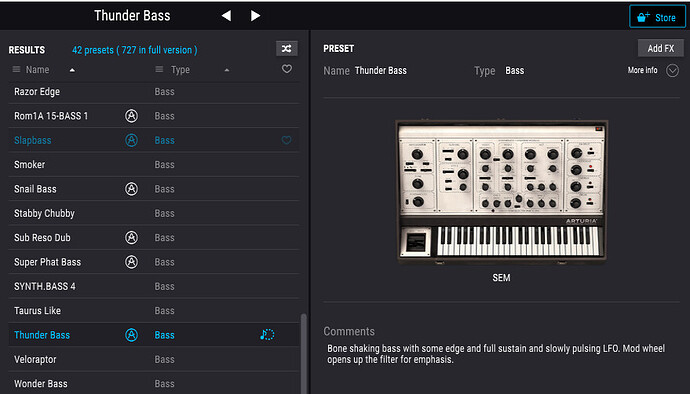Select the Snail Bass preset
Image resolution: width=690 pixels, height=394 pixels.
pyautogui.click(x=154, y=189)
